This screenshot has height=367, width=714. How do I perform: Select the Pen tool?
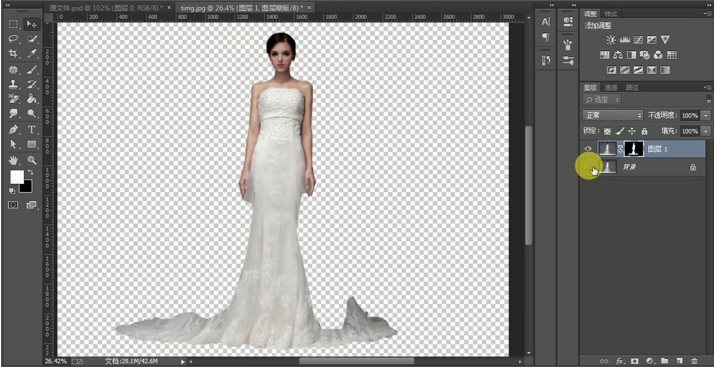click(14, 129)
